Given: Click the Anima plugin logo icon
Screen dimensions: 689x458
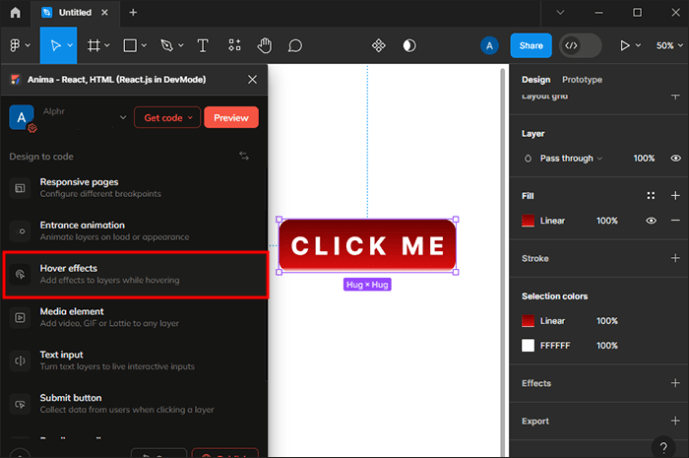Looking at the screenshot, I should [15, 80].
